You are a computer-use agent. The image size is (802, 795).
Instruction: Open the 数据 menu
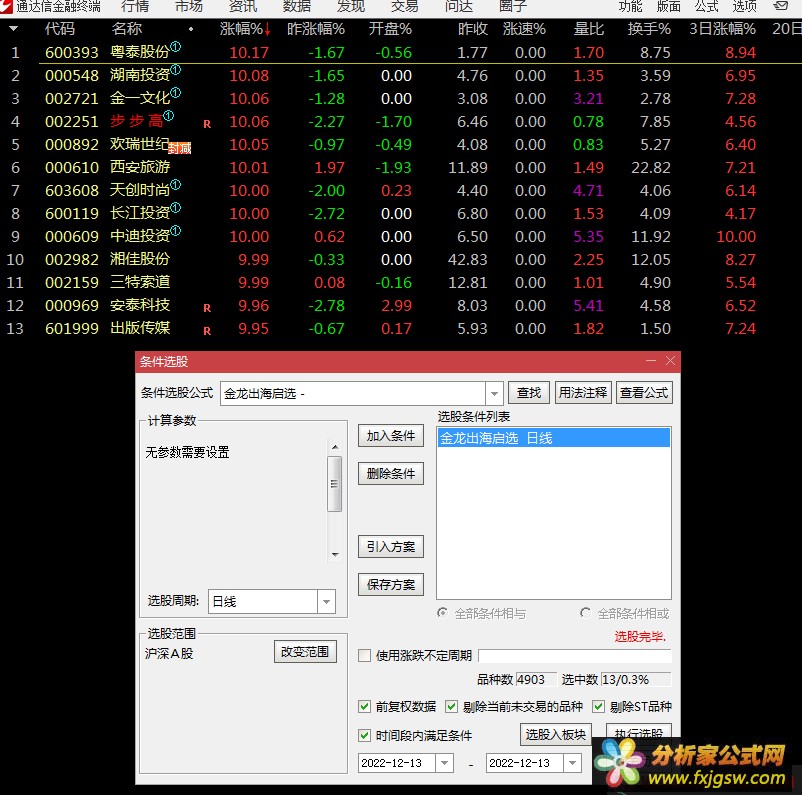tap(297, 6)
